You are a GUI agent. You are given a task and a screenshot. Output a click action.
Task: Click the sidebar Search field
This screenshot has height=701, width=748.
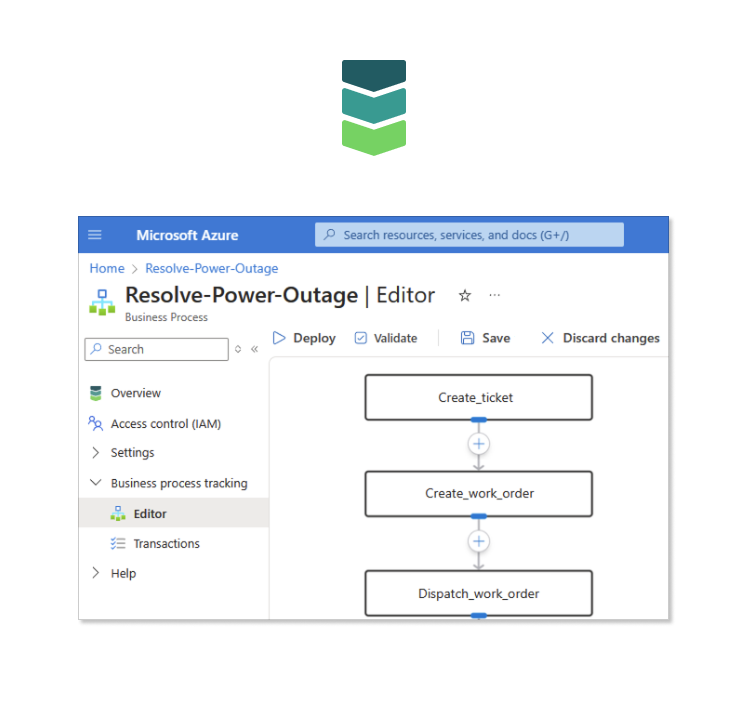click(x=156, y=349)
